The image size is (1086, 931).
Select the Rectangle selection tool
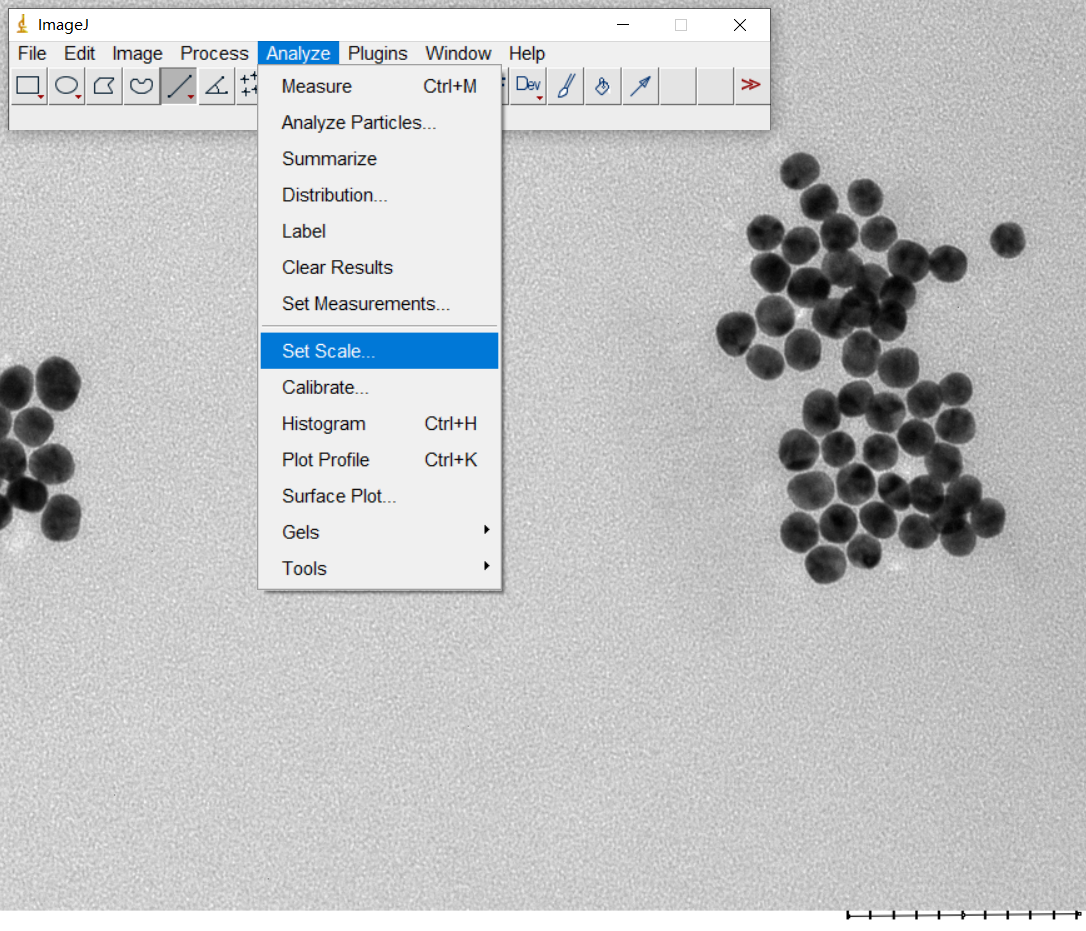[29, 87]
